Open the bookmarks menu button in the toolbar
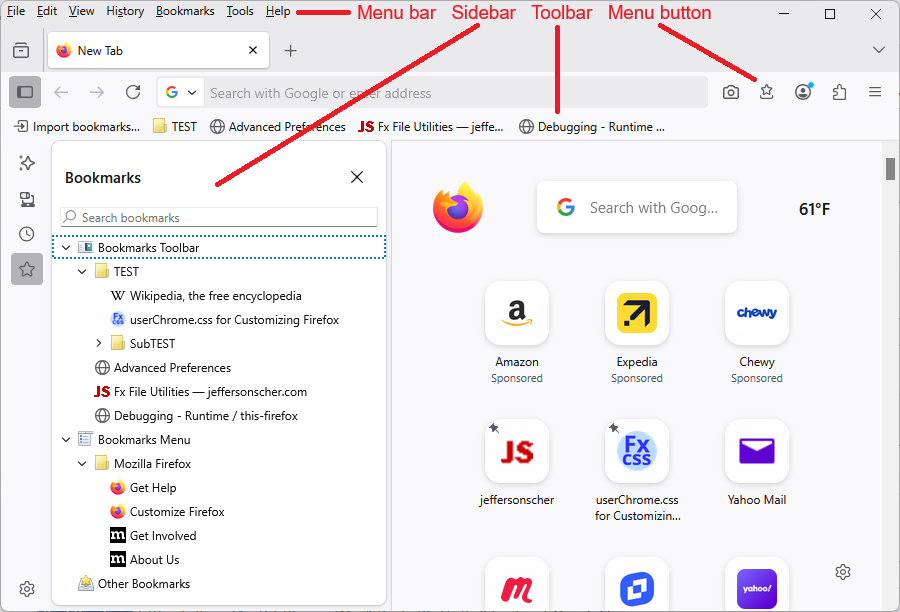 coord(767,92)
